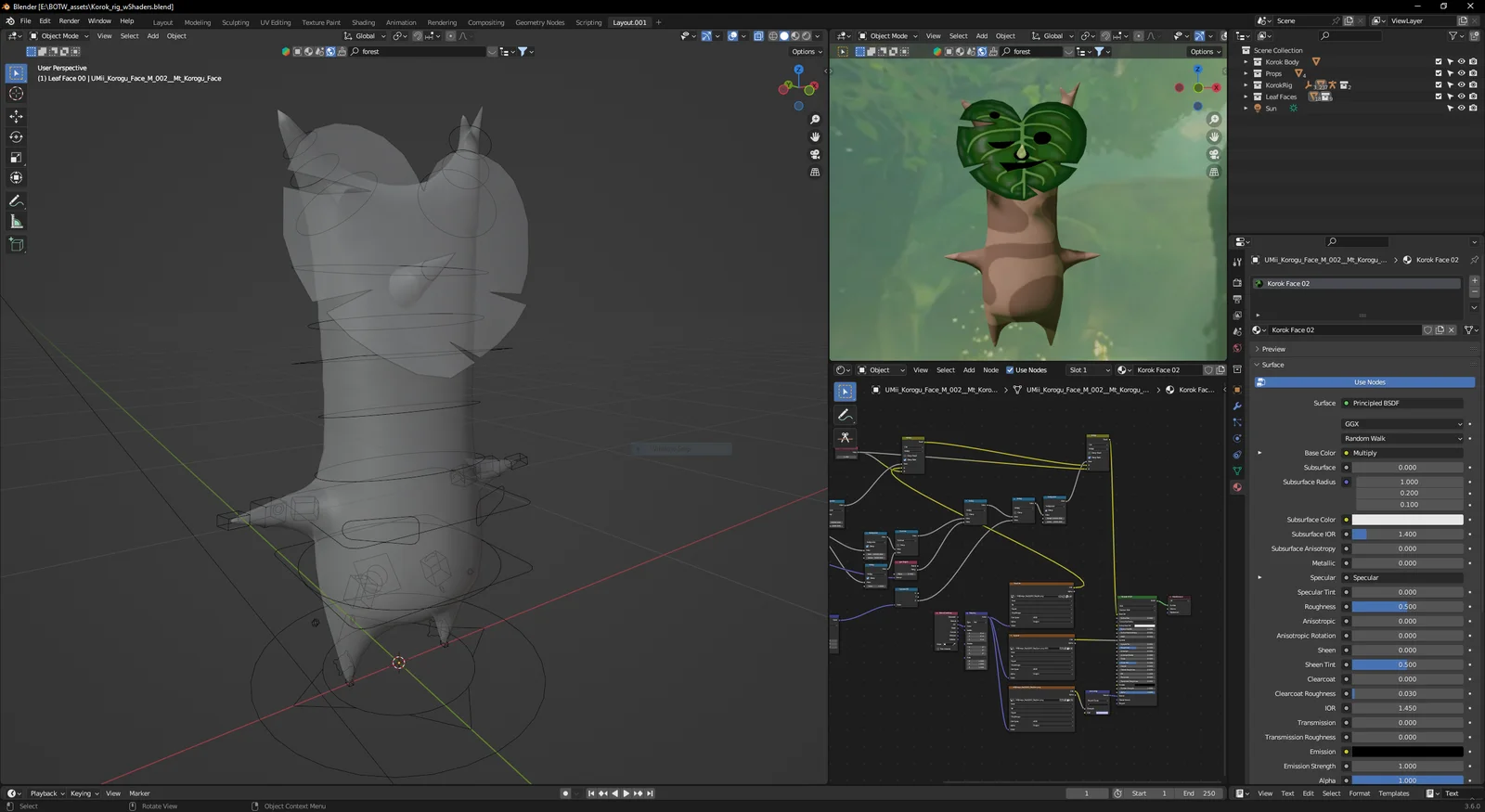This screenshot has width=1485, height=812.
Task: Click the Add Cube tool icon
Action: (x=16, y=244)
